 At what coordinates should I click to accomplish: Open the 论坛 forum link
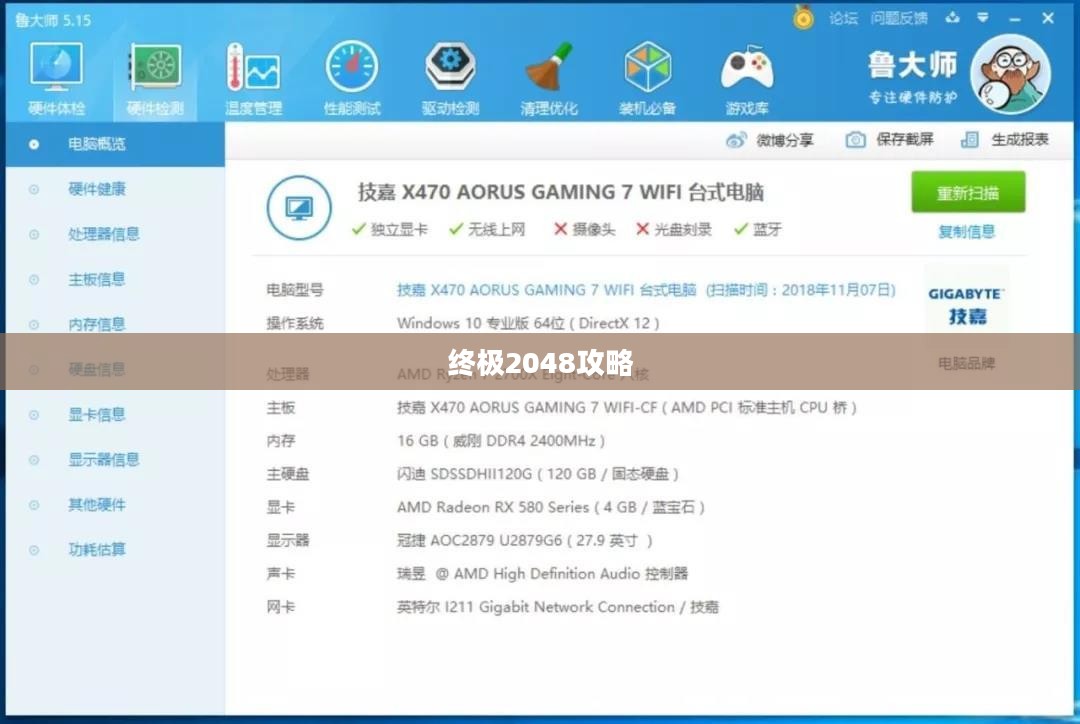click(844, 19)
